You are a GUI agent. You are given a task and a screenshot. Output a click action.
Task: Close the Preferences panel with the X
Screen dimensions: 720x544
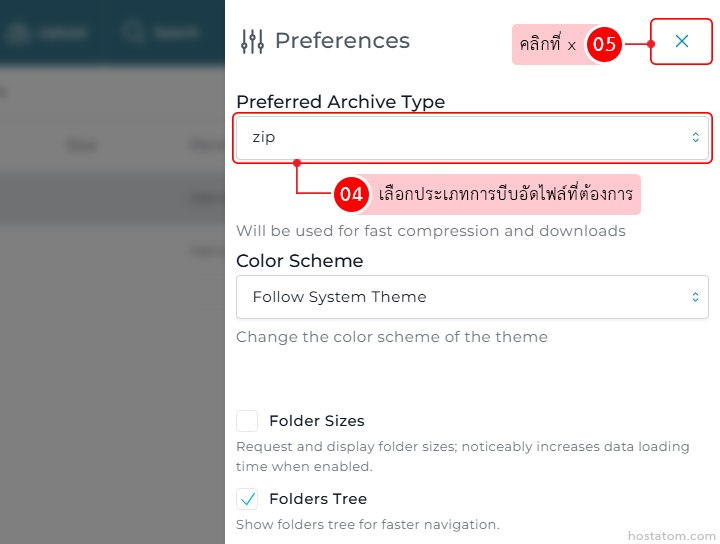(682, 41)
